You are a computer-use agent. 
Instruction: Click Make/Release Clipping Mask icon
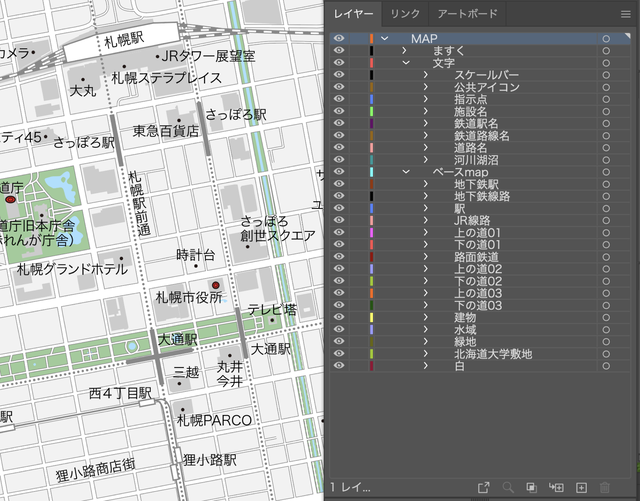click(532, 487)
